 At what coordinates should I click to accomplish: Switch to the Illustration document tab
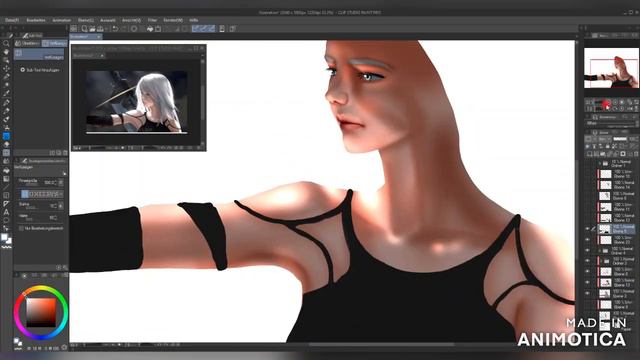86,36
